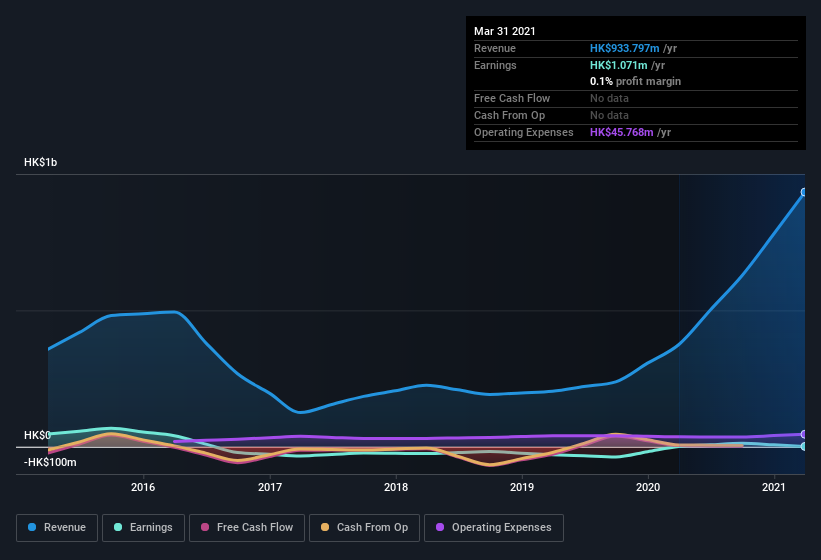The height and width of the screenshot is (560, 821).
Task: Click the Earnings endpoint marker on the chart
Action: [x=804, y=446]
